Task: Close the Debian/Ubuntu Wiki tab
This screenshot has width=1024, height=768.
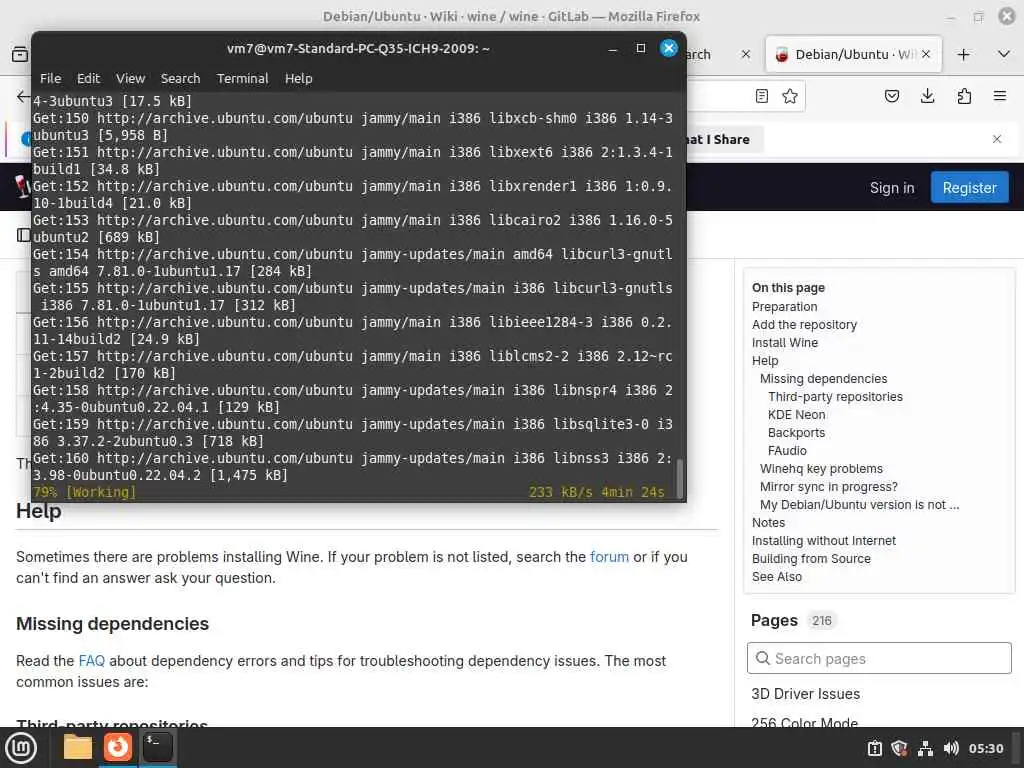Action: [926, 54]
